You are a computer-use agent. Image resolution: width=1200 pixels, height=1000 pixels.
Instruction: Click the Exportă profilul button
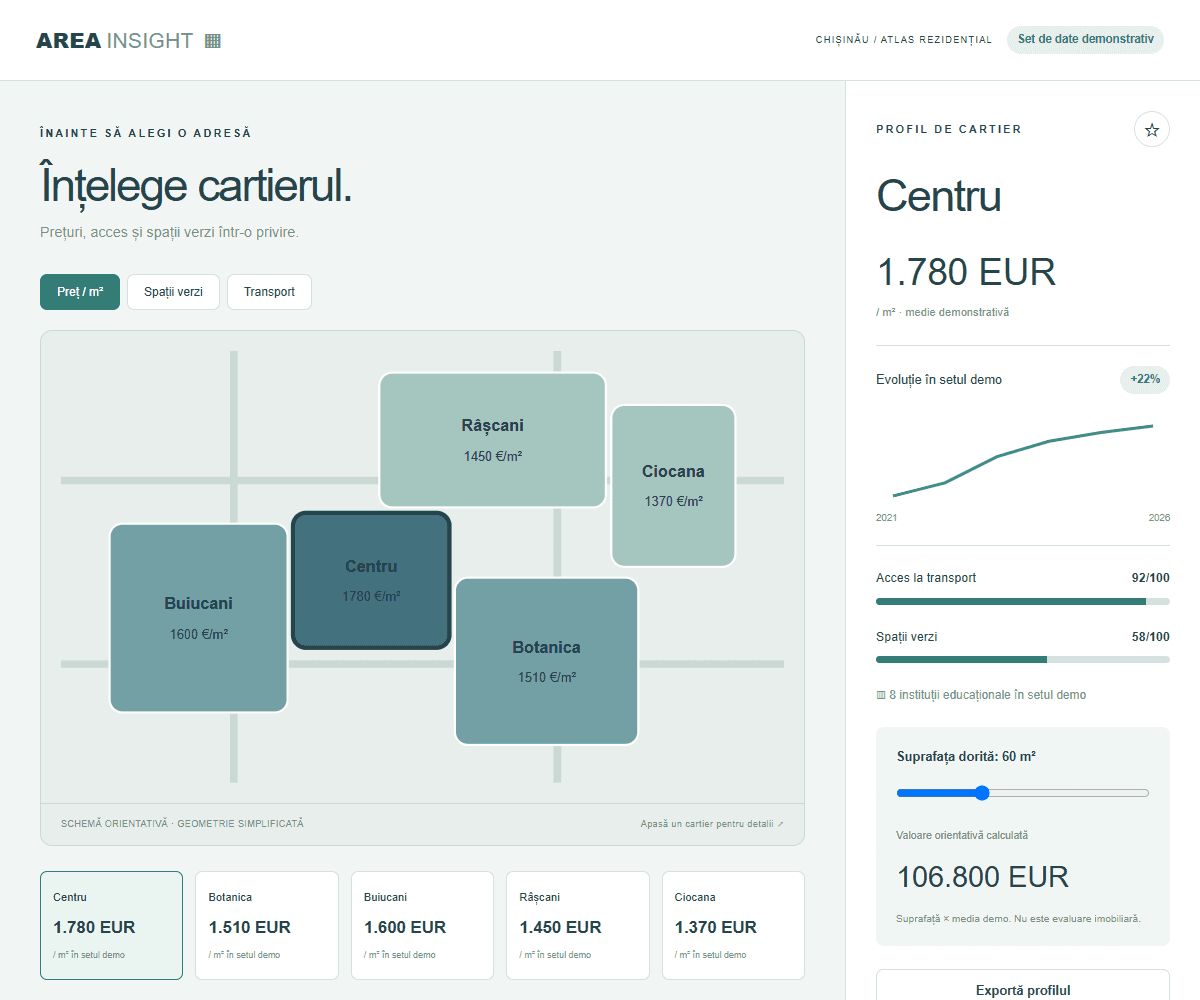pos(1023,985)
